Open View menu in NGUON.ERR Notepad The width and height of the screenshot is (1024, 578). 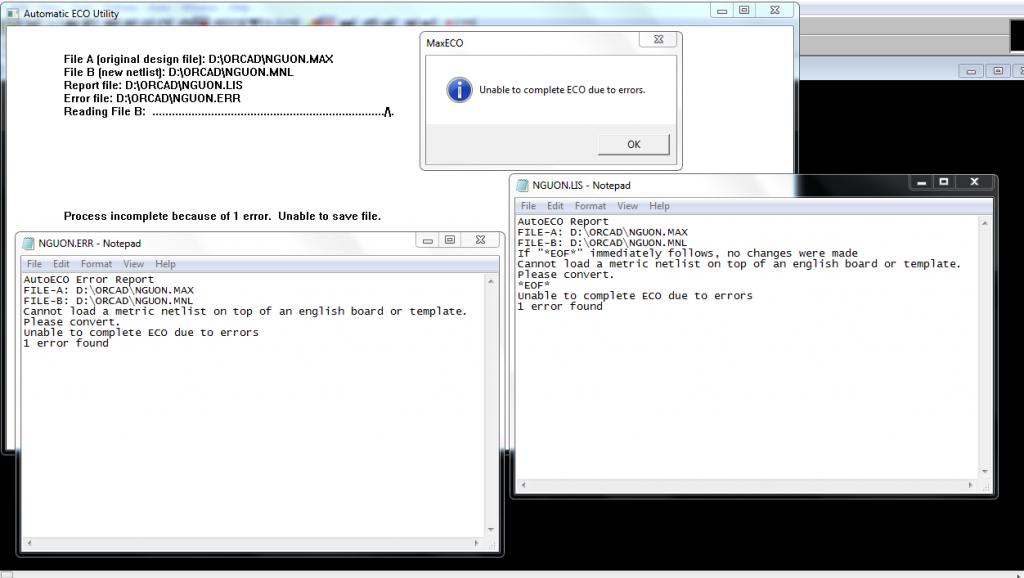coord(133,264)
